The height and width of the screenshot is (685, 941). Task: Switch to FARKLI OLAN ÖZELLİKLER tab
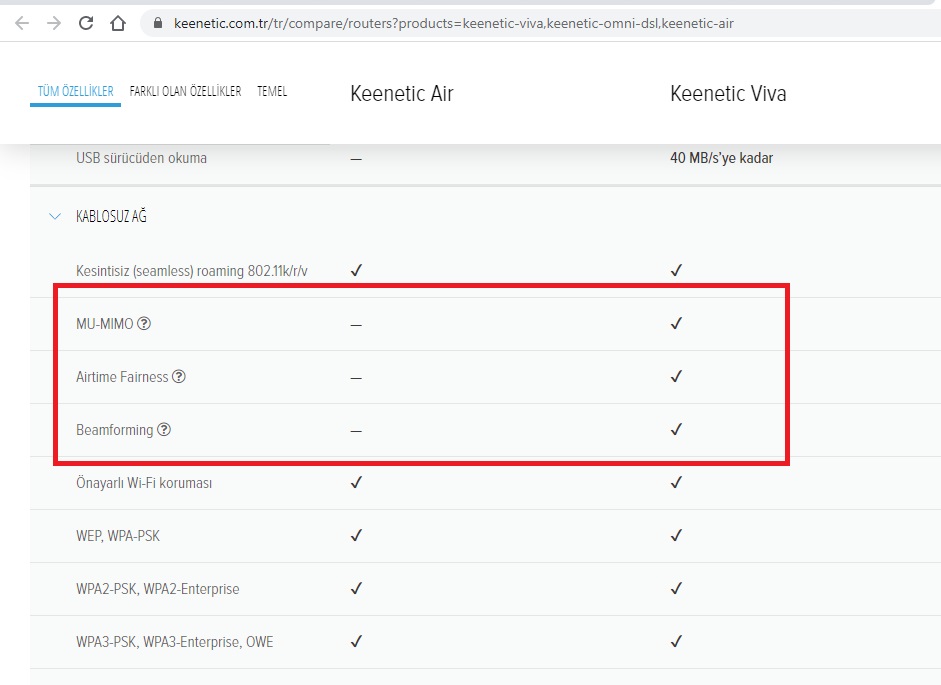coord(185,91)
